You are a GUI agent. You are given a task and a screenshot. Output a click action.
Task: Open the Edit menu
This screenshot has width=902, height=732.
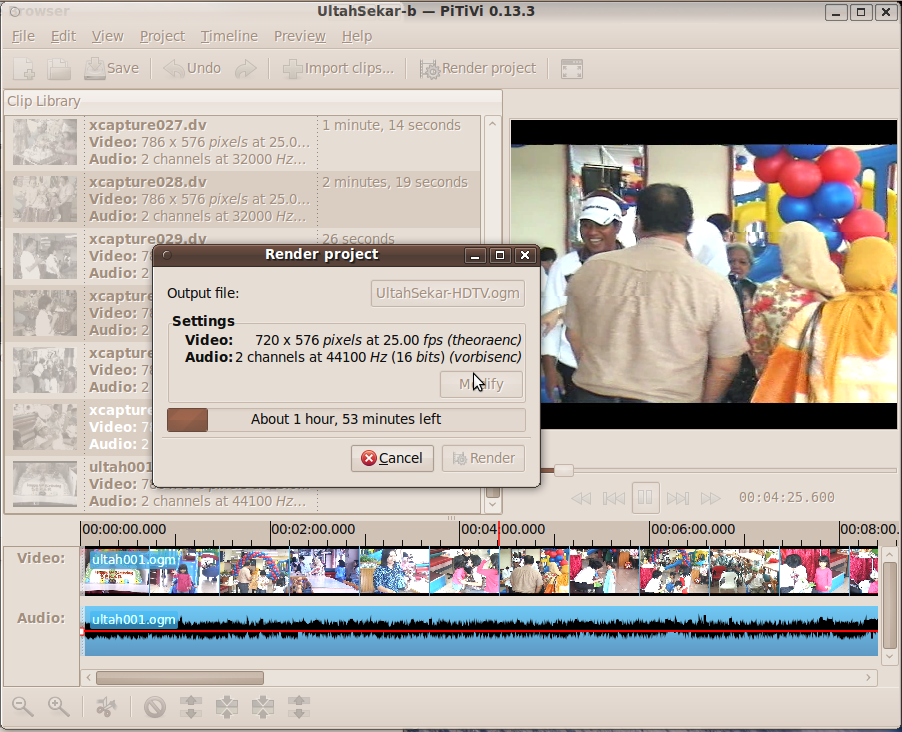(x=63, y=36)
